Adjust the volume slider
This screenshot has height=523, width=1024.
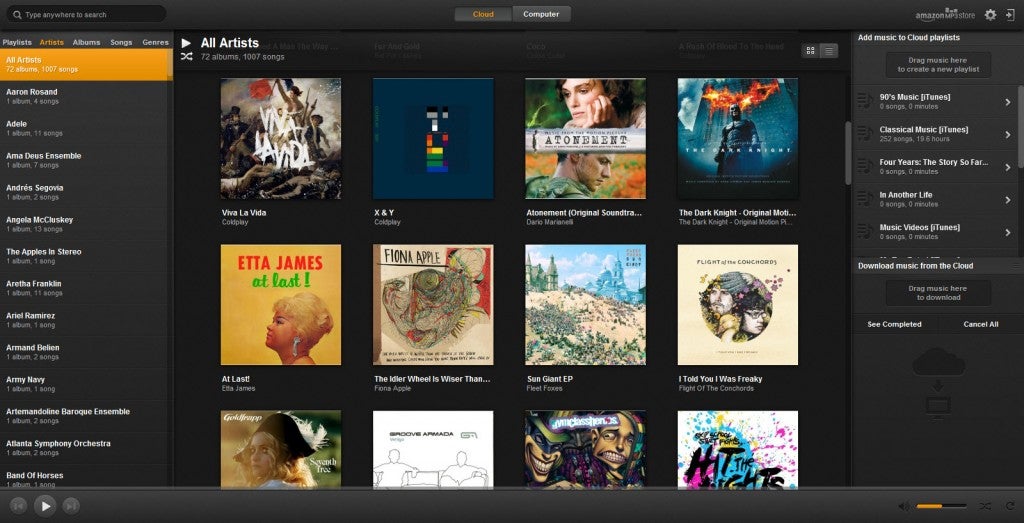tap(941, 506)
